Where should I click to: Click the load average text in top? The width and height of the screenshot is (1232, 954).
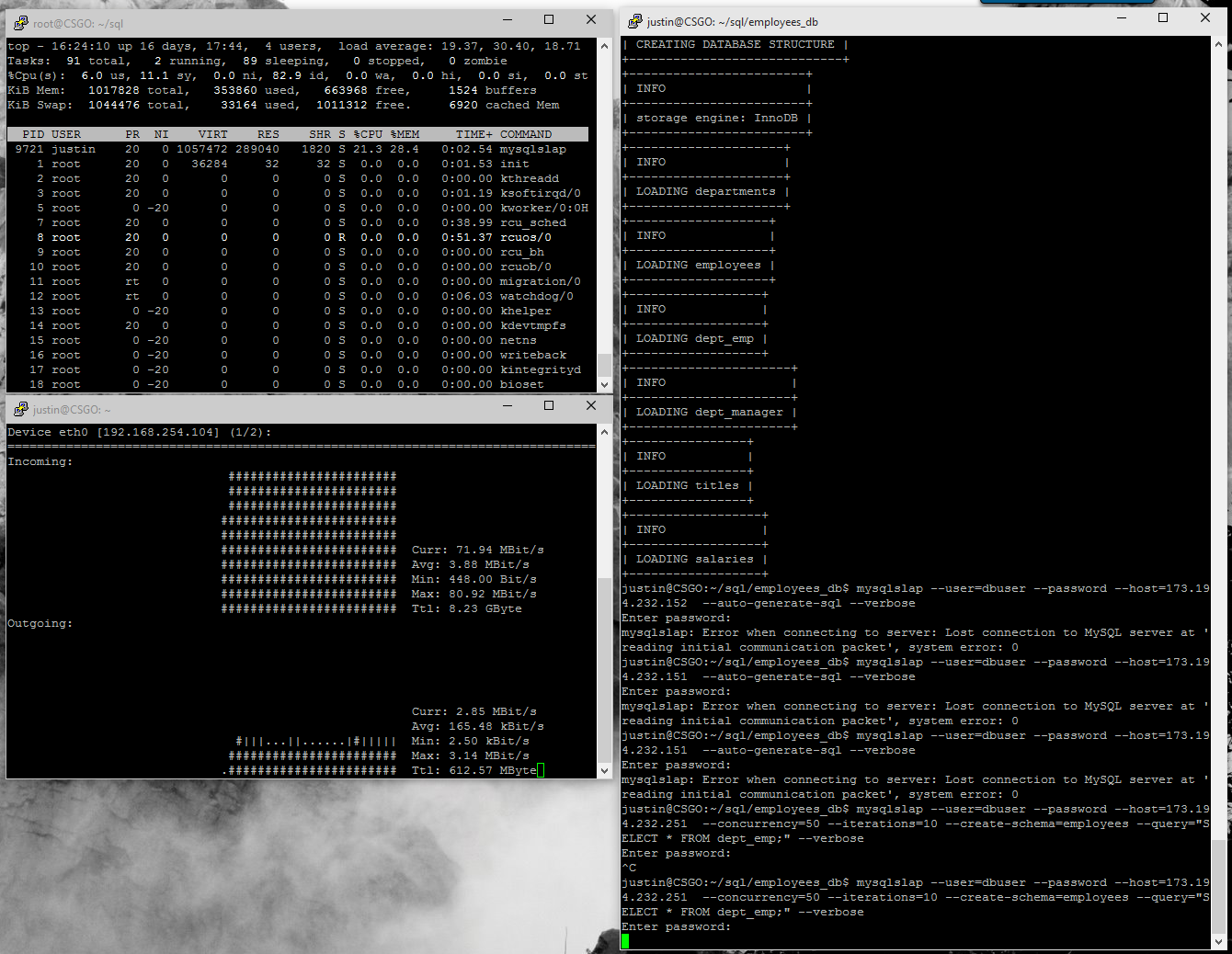coord(460,46)
